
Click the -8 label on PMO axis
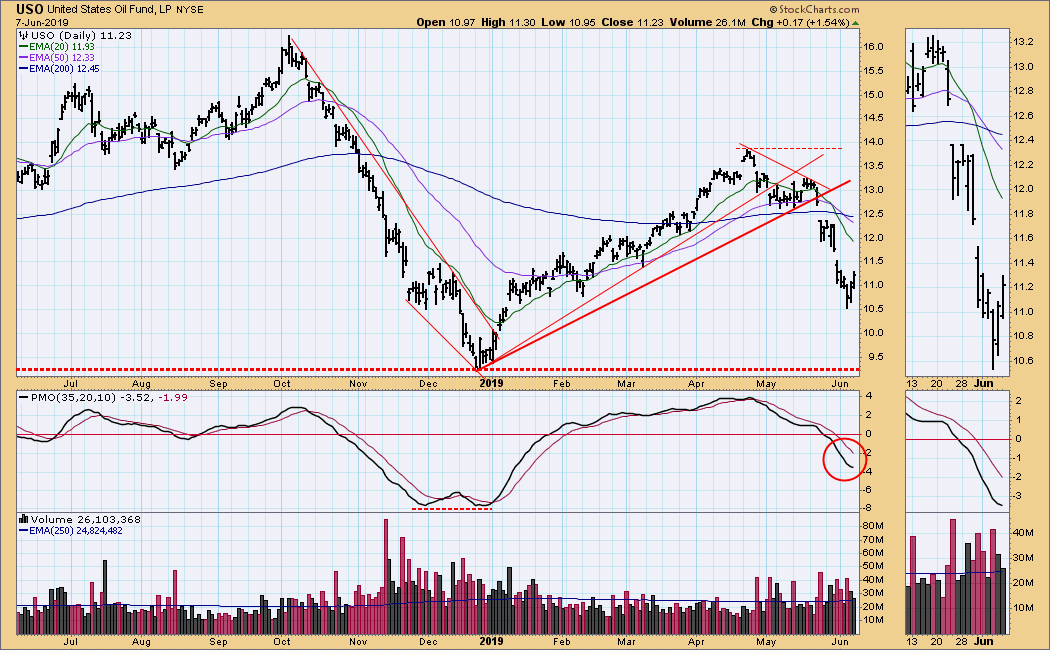(866, 507)
